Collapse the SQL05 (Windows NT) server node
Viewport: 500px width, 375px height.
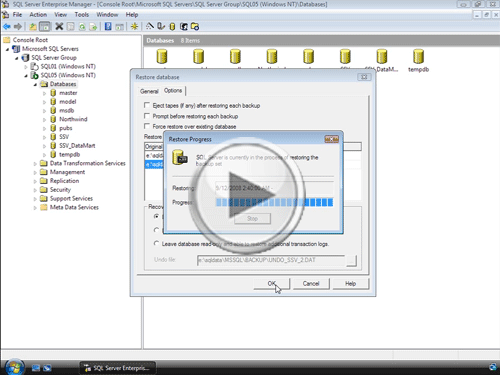pos(26,76)
